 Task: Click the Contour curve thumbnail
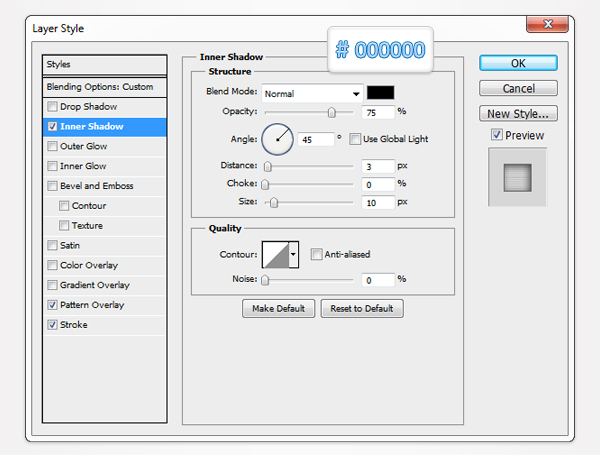[275, 255]
